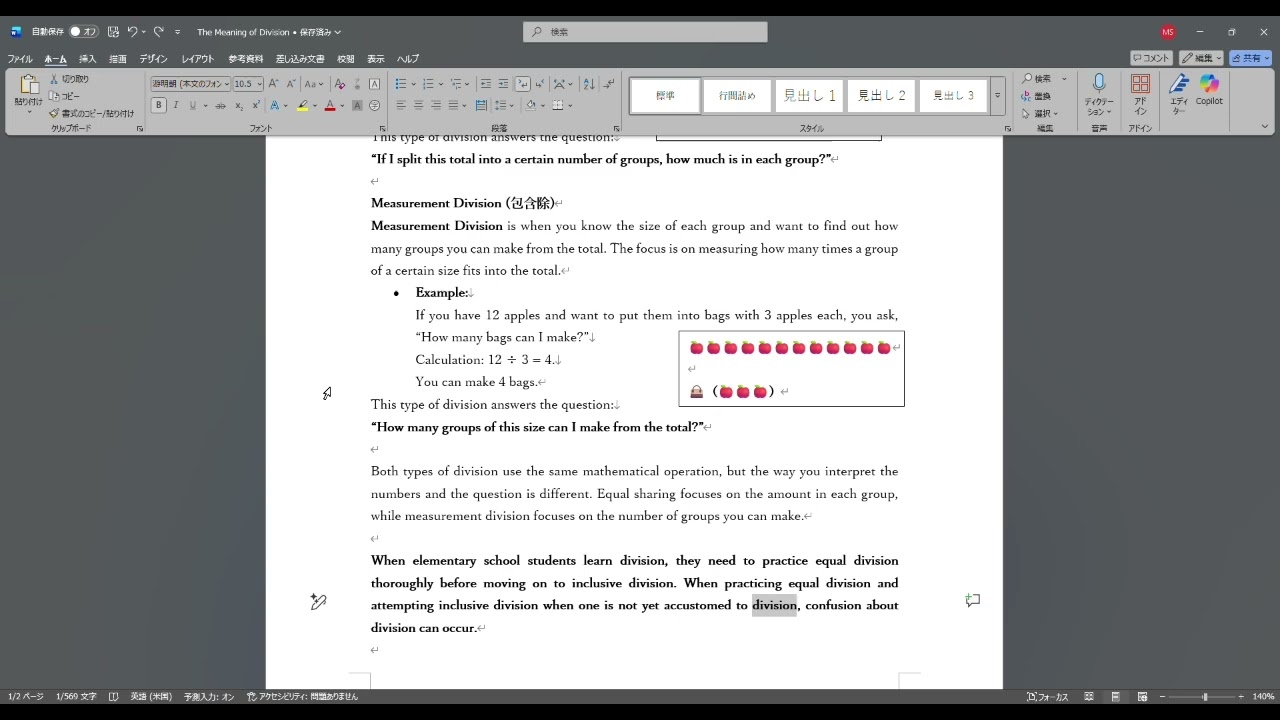
Task: Open the 編集 (Editing) mode dropdown
Action: tap(1201, 58)
